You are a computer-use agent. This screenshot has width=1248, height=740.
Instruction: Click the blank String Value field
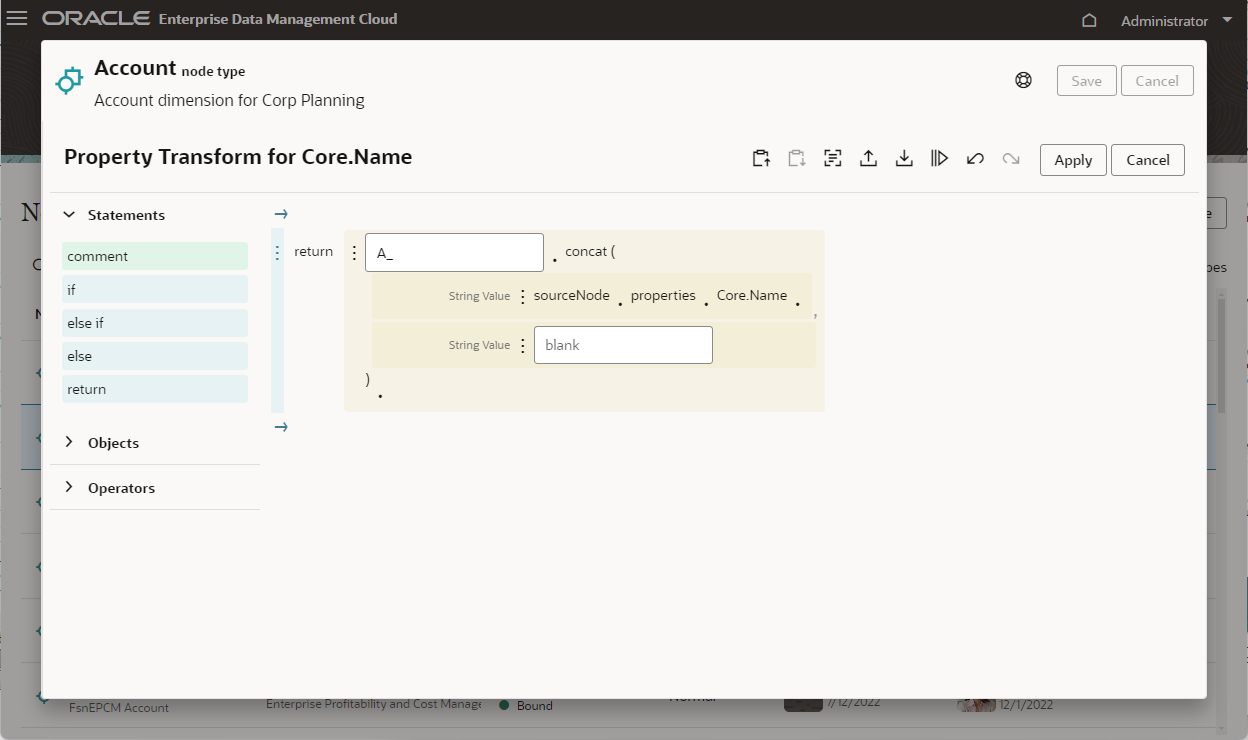[623, 345]
